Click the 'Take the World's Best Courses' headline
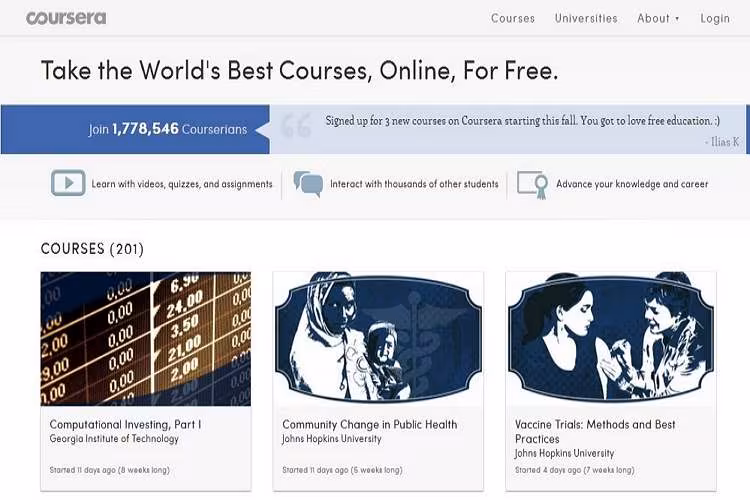This screenshot has width=750, height=500. [x=299, y=70]
